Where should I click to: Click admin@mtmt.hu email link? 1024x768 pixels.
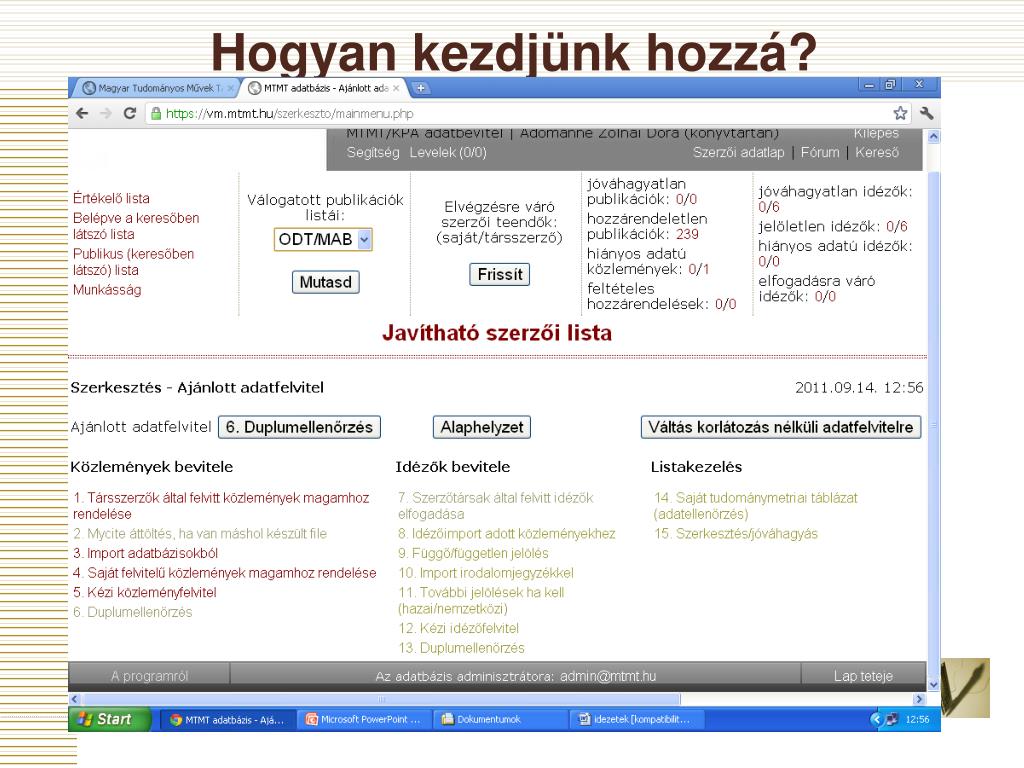tap(608, 676)
